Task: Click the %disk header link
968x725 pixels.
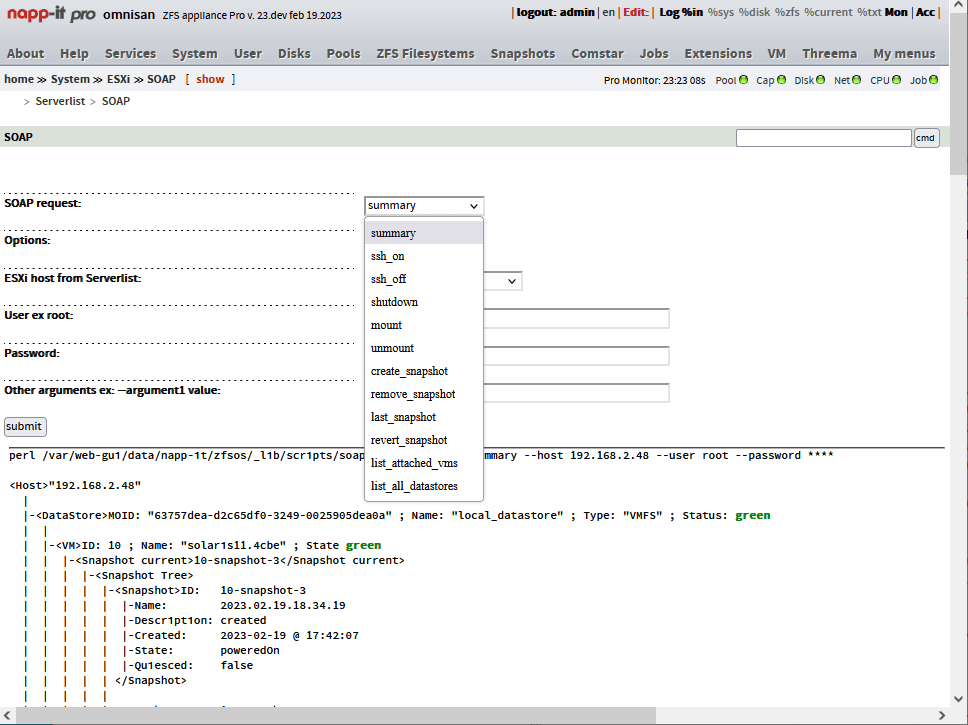Action: [754, 12]
